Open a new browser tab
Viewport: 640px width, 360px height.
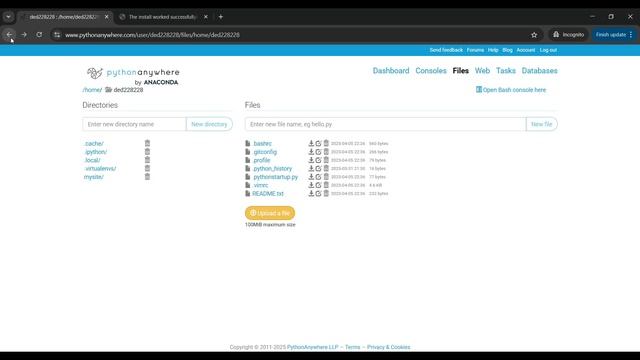[221, 17]
